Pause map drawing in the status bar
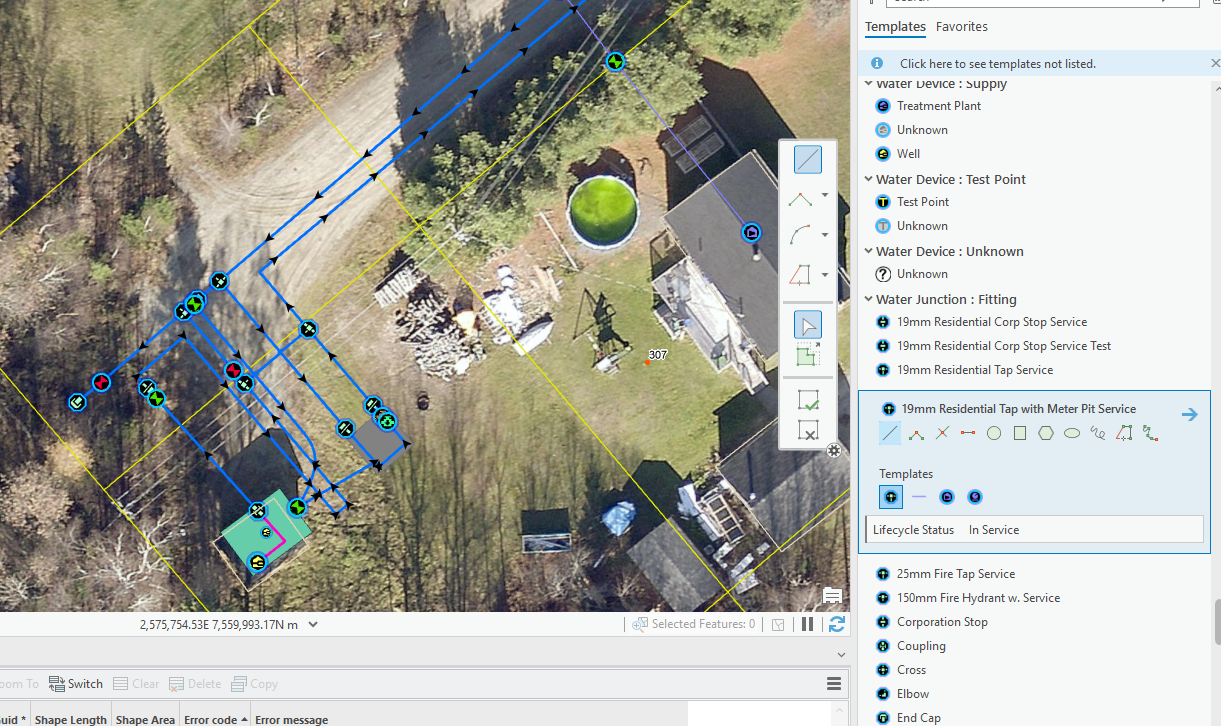Viewport: 1221px width, 726px height. pyautogui.click(x=807, y=623)
